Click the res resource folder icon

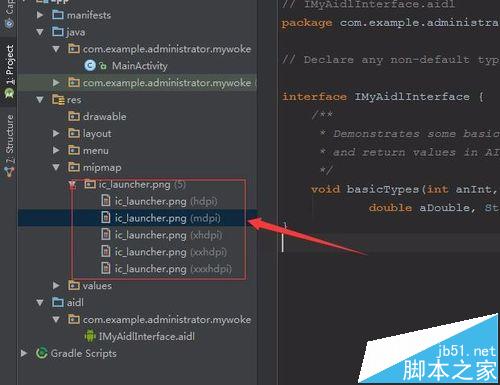58,99
